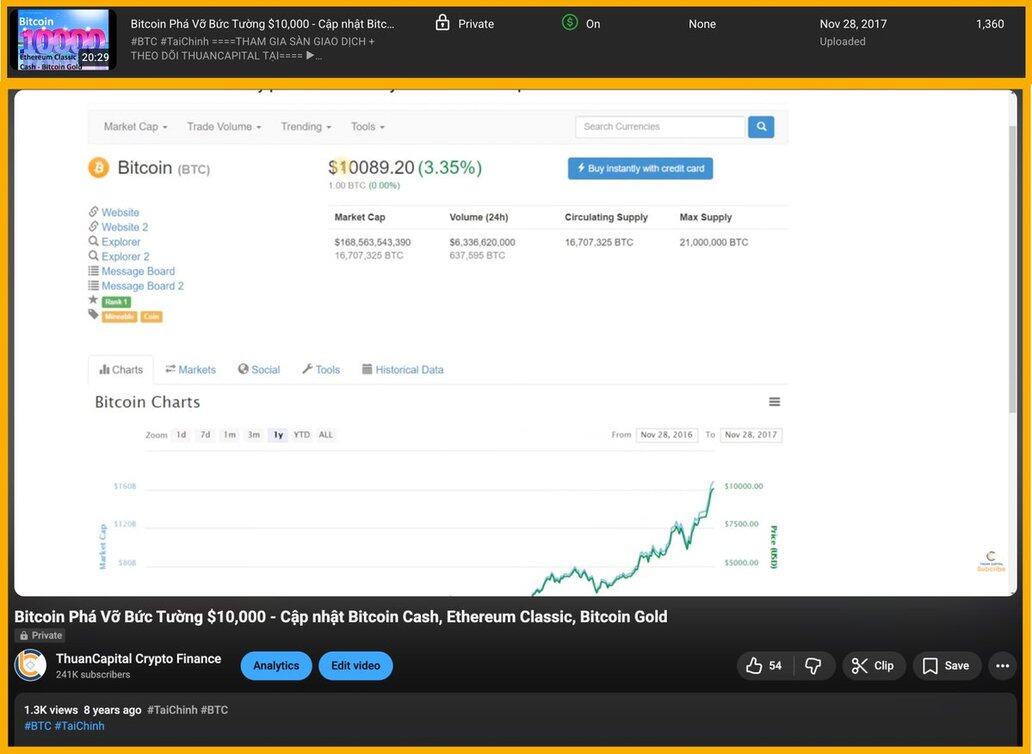The height and width of the screenshot is (754, 1032).
Task: Expand the Trade Volume dropdown
Action: [224, 127]
